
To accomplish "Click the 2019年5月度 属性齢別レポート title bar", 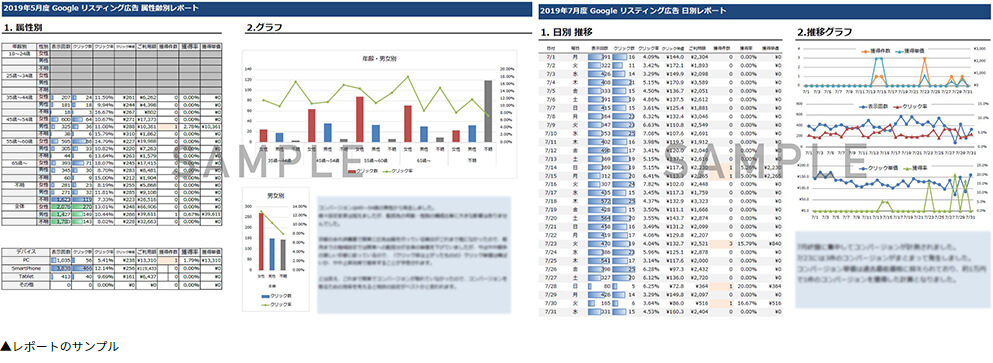I will click(265, 8).
